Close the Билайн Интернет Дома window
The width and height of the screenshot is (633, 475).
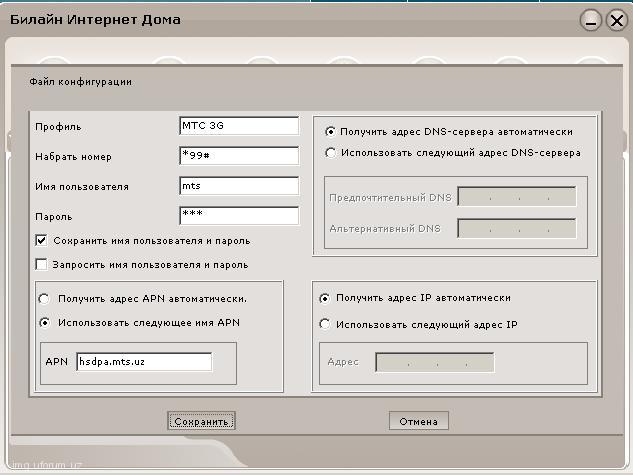615,20
